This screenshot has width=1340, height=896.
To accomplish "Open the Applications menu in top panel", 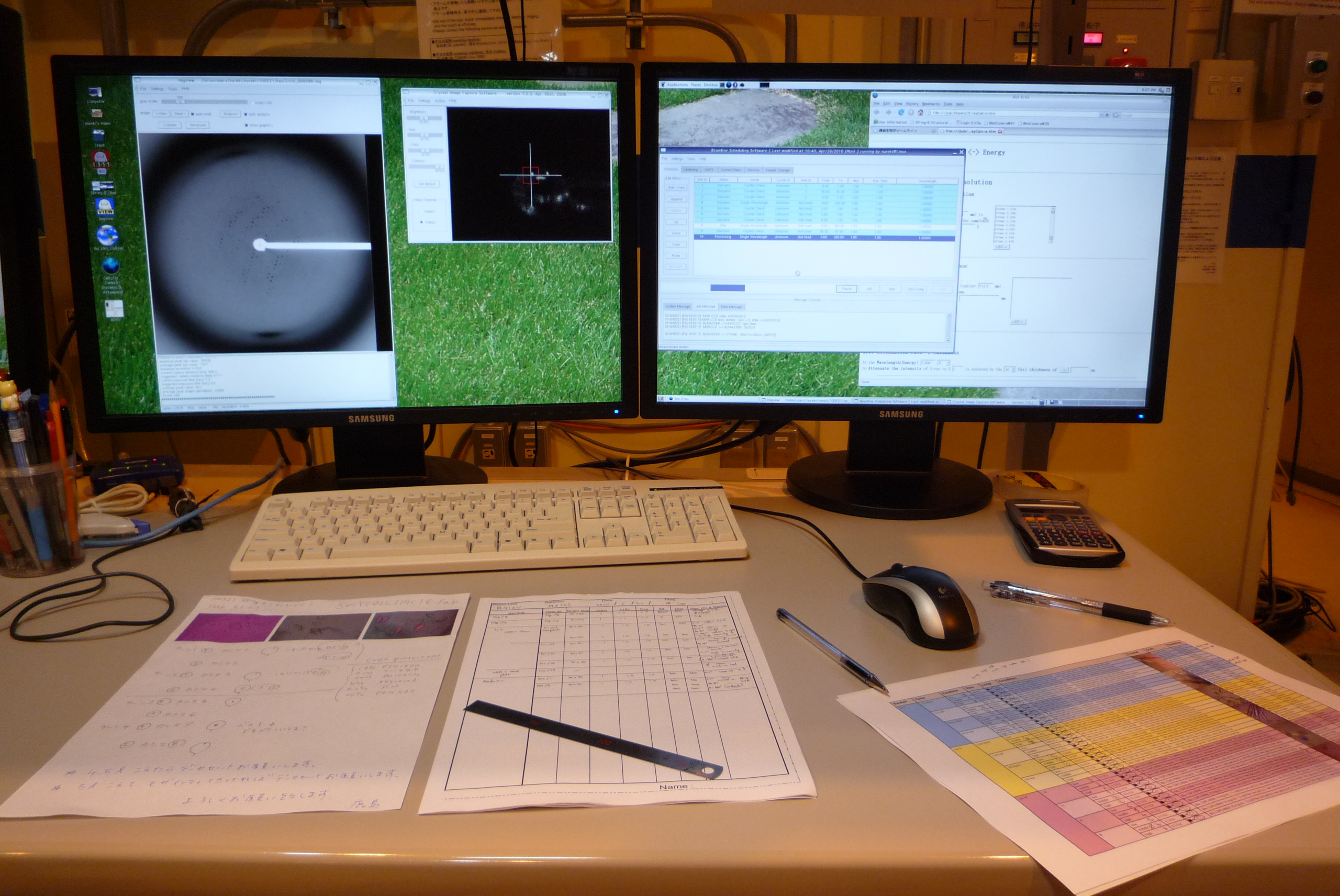I will point(677,85).
